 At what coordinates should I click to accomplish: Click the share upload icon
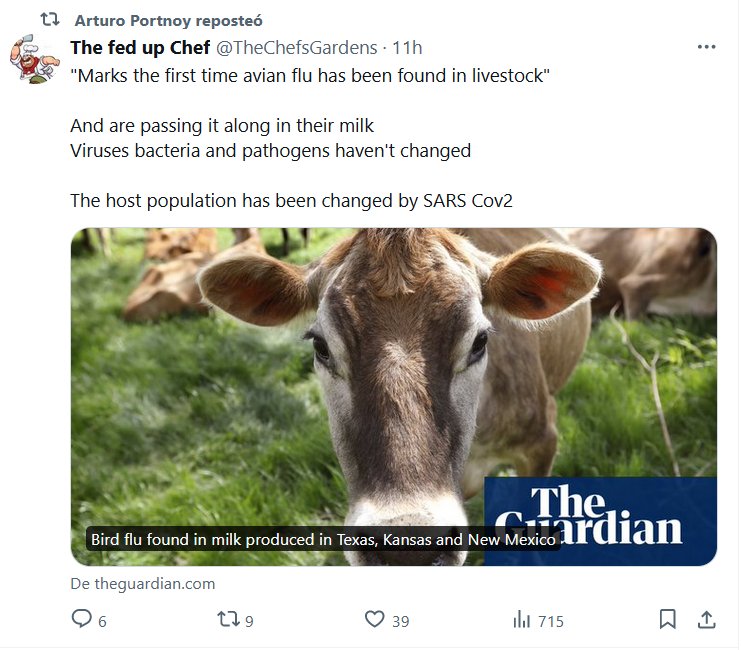[706, 620]
